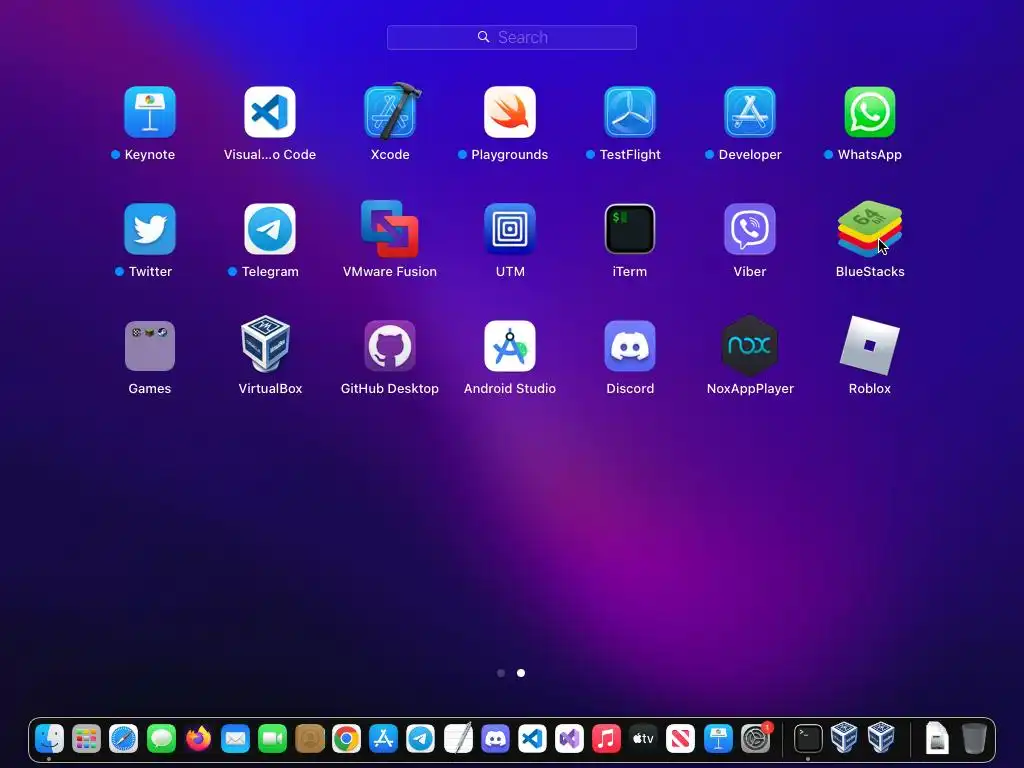Open Apple TV in the Dock
1024x768 pixels.
point(643,739)
